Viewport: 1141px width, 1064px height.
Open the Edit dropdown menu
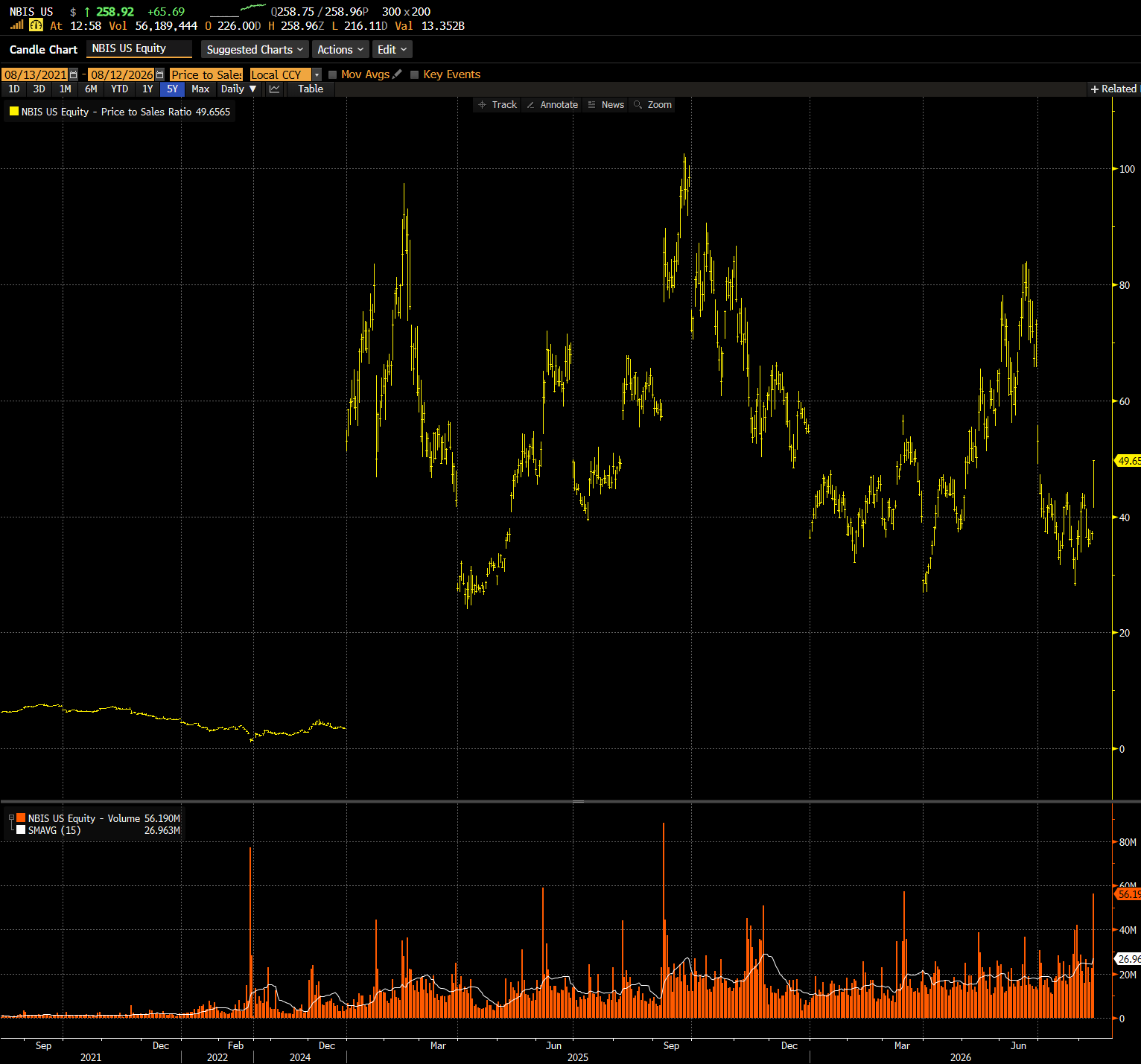tap(392, 49)
